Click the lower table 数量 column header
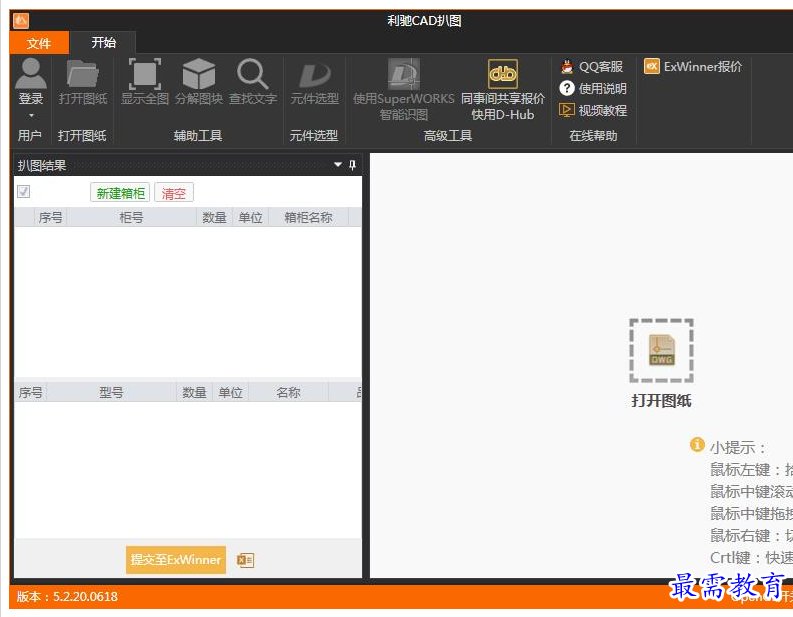This screenshot has height=617, width=793. coord(194,392)
